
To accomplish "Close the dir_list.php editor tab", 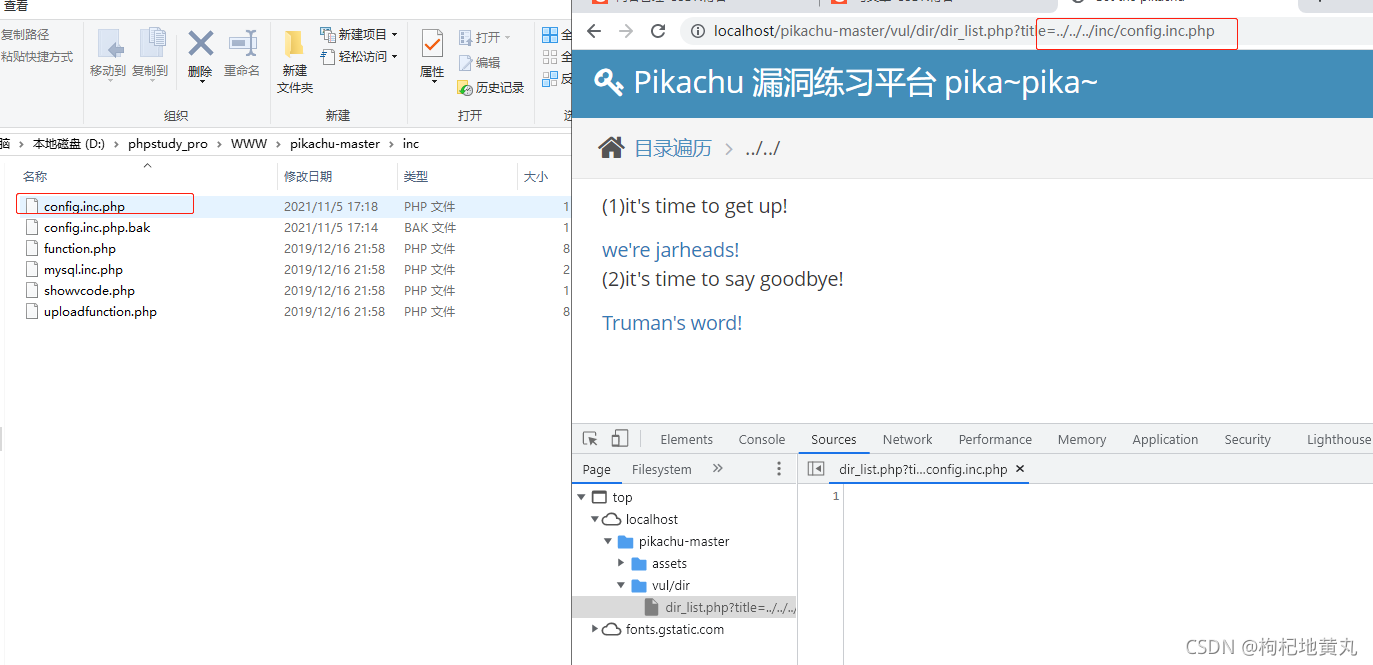I will tap(1020, 468).
